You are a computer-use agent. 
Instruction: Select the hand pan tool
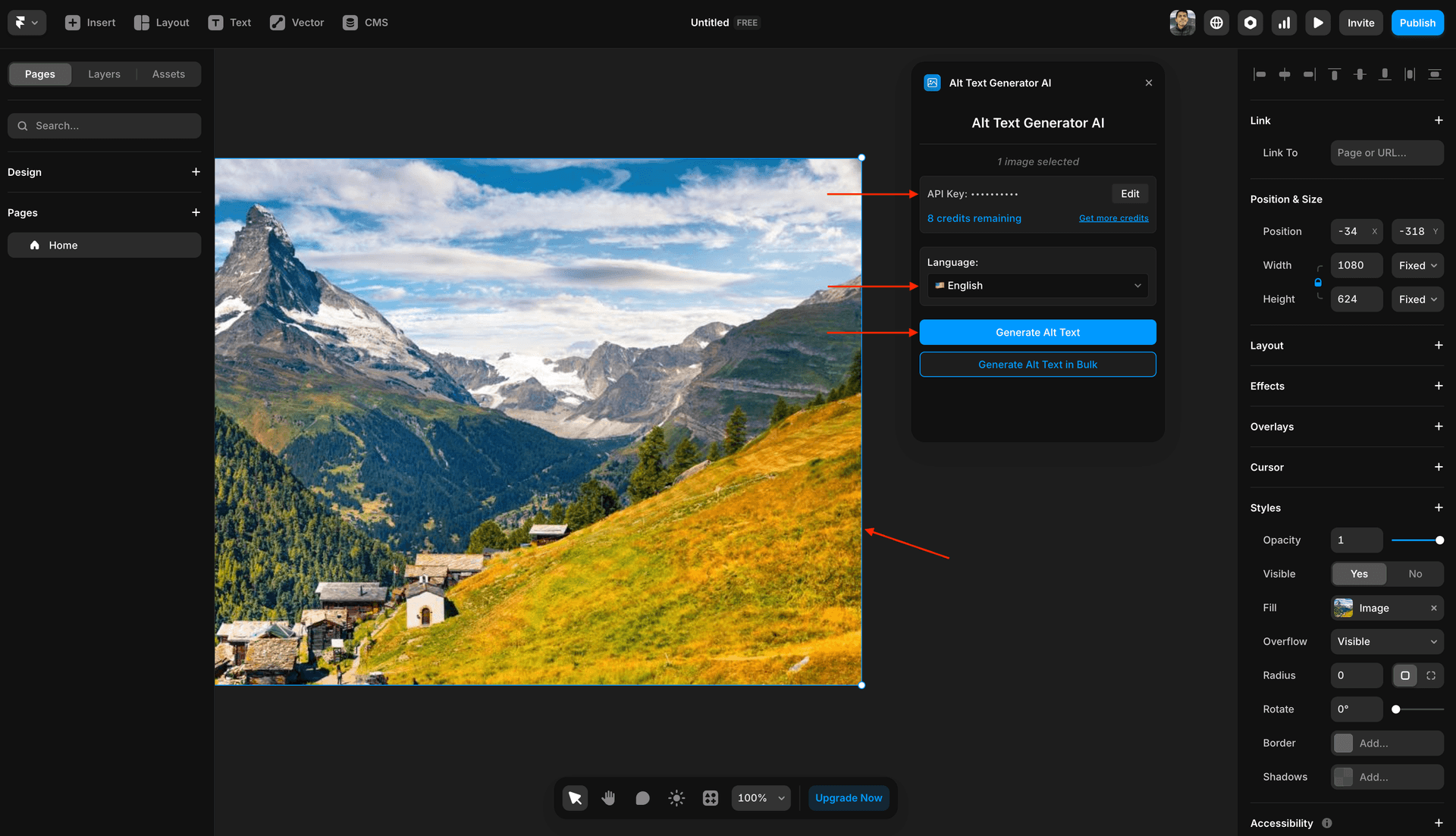coord(608,797)
